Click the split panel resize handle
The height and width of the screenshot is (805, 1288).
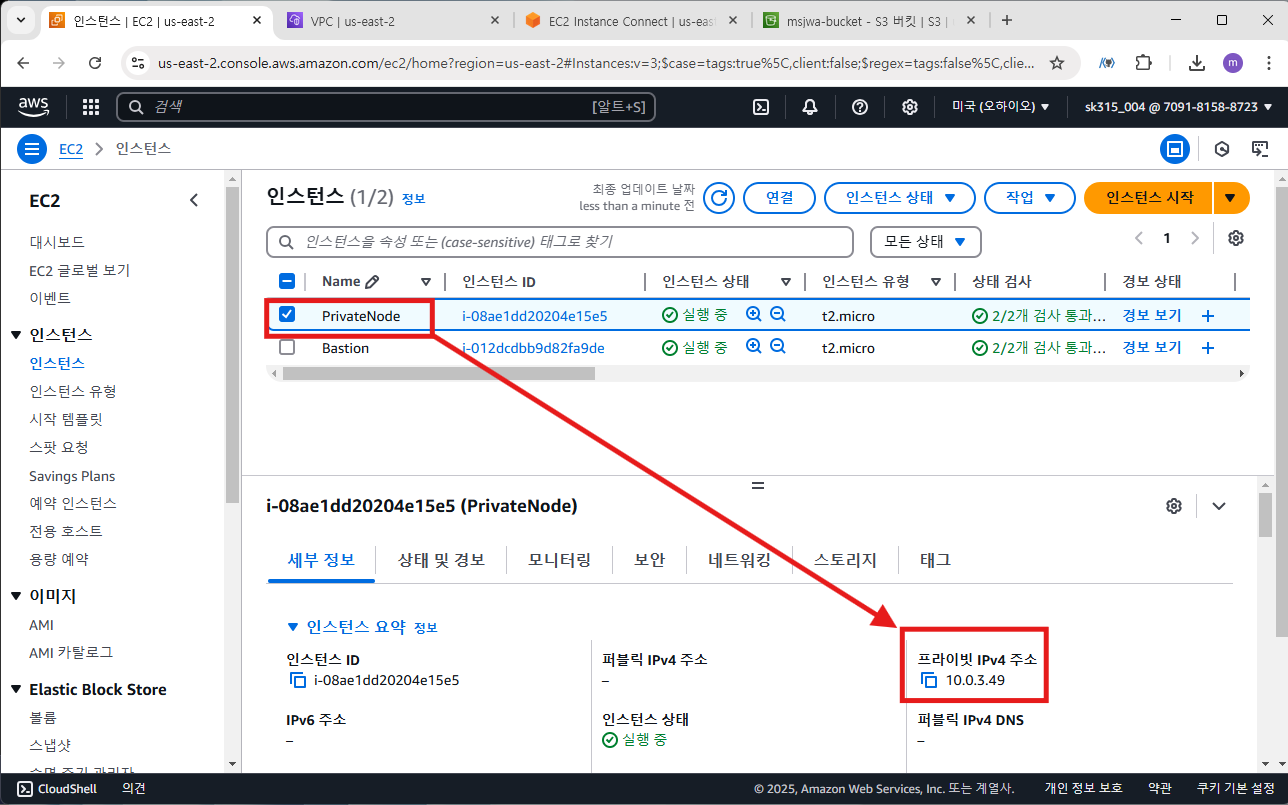(x=758, y=485)
